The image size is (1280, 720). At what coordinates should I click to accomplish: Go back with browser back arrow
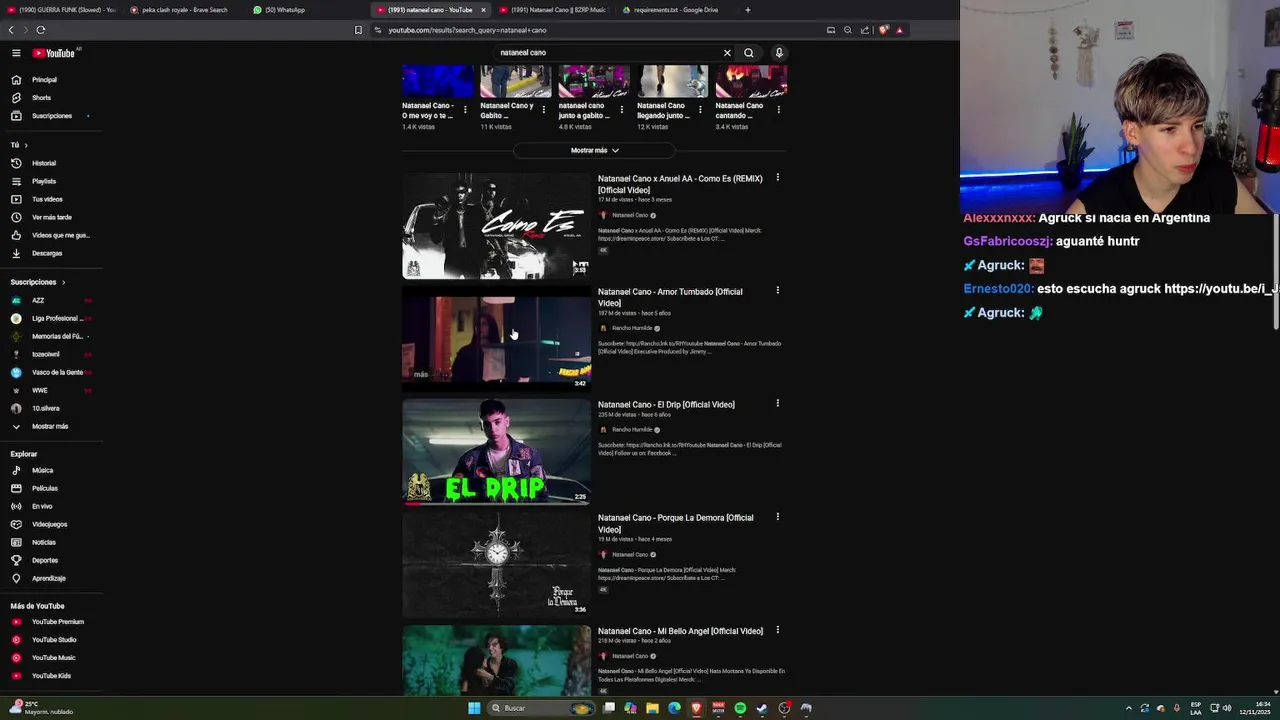pos(11,30)
